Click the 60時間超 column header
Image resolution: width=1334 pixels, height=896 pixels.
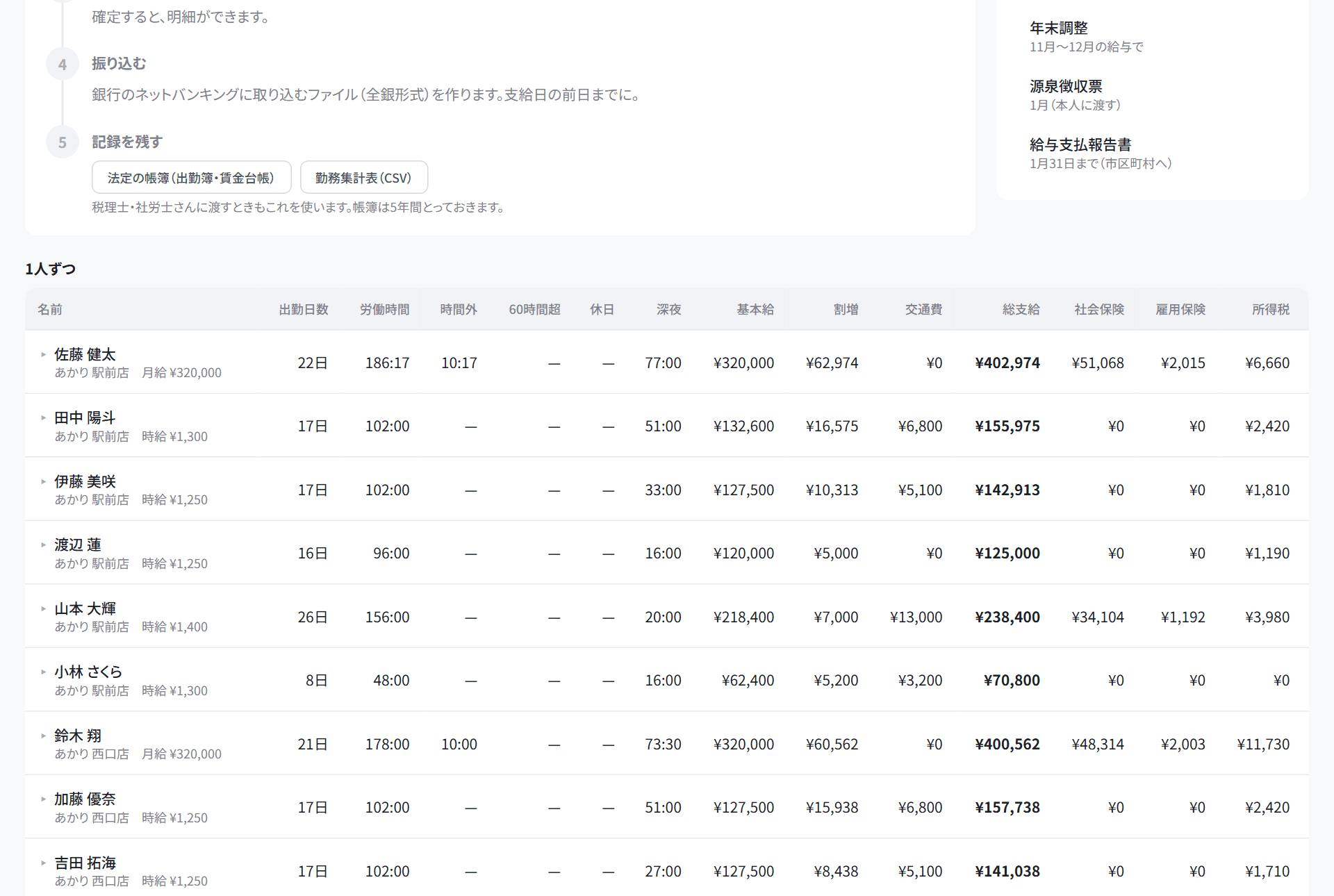coord(534,309)
